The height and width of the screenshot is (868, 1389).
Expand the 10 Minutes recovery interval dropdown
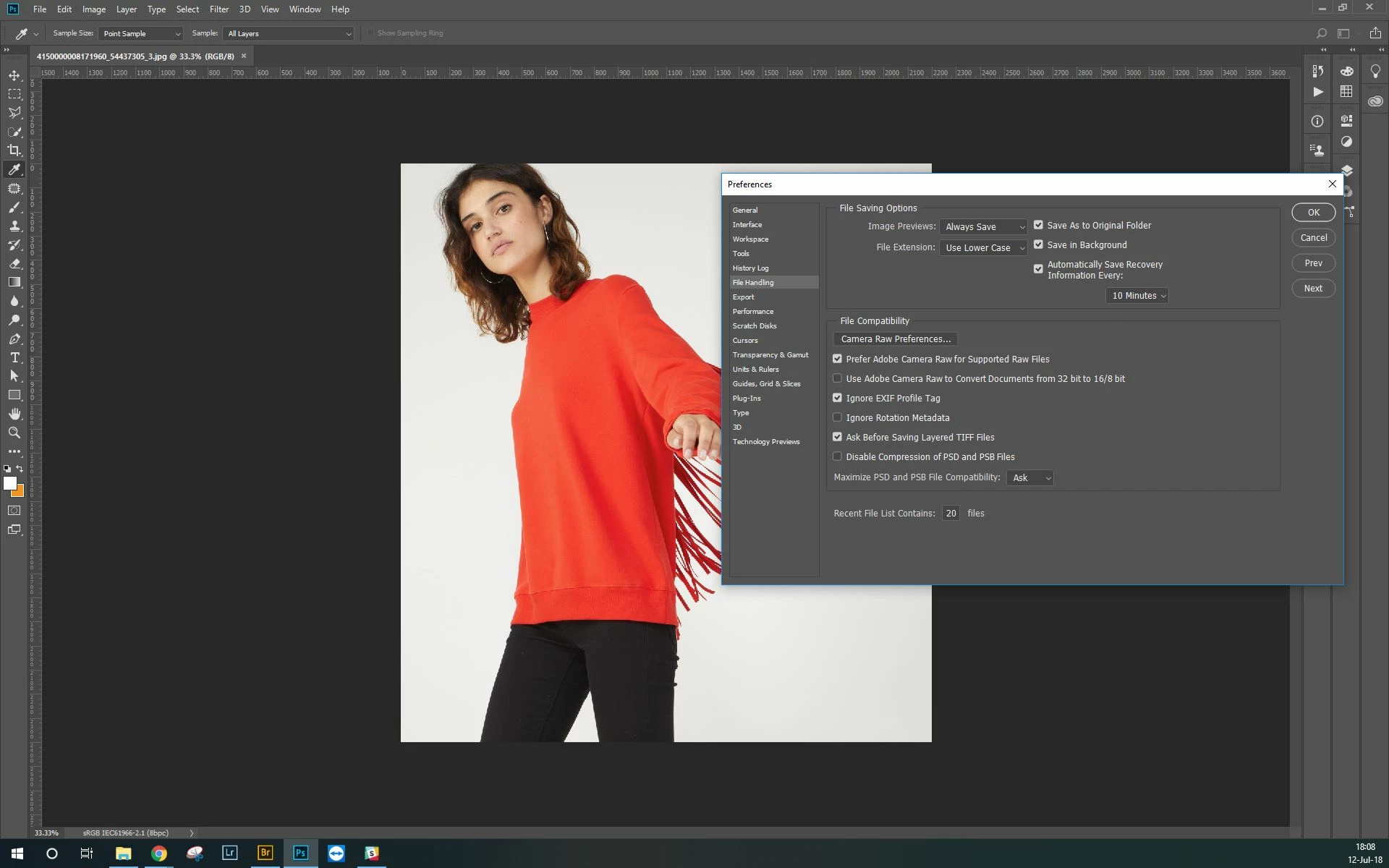coord(1137,296)
